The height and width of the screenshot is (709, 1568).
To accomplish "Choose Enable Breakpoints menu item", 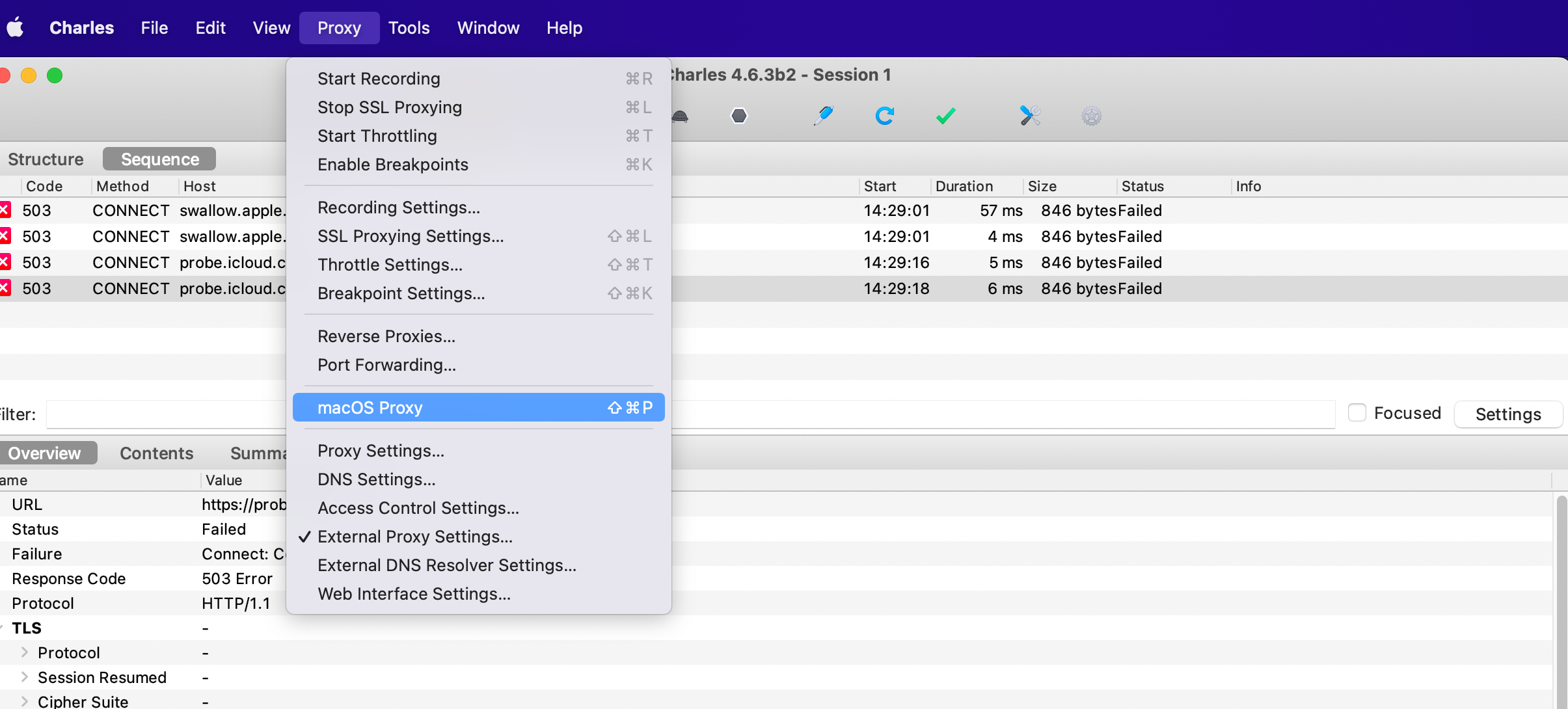I will click(479, 165).
